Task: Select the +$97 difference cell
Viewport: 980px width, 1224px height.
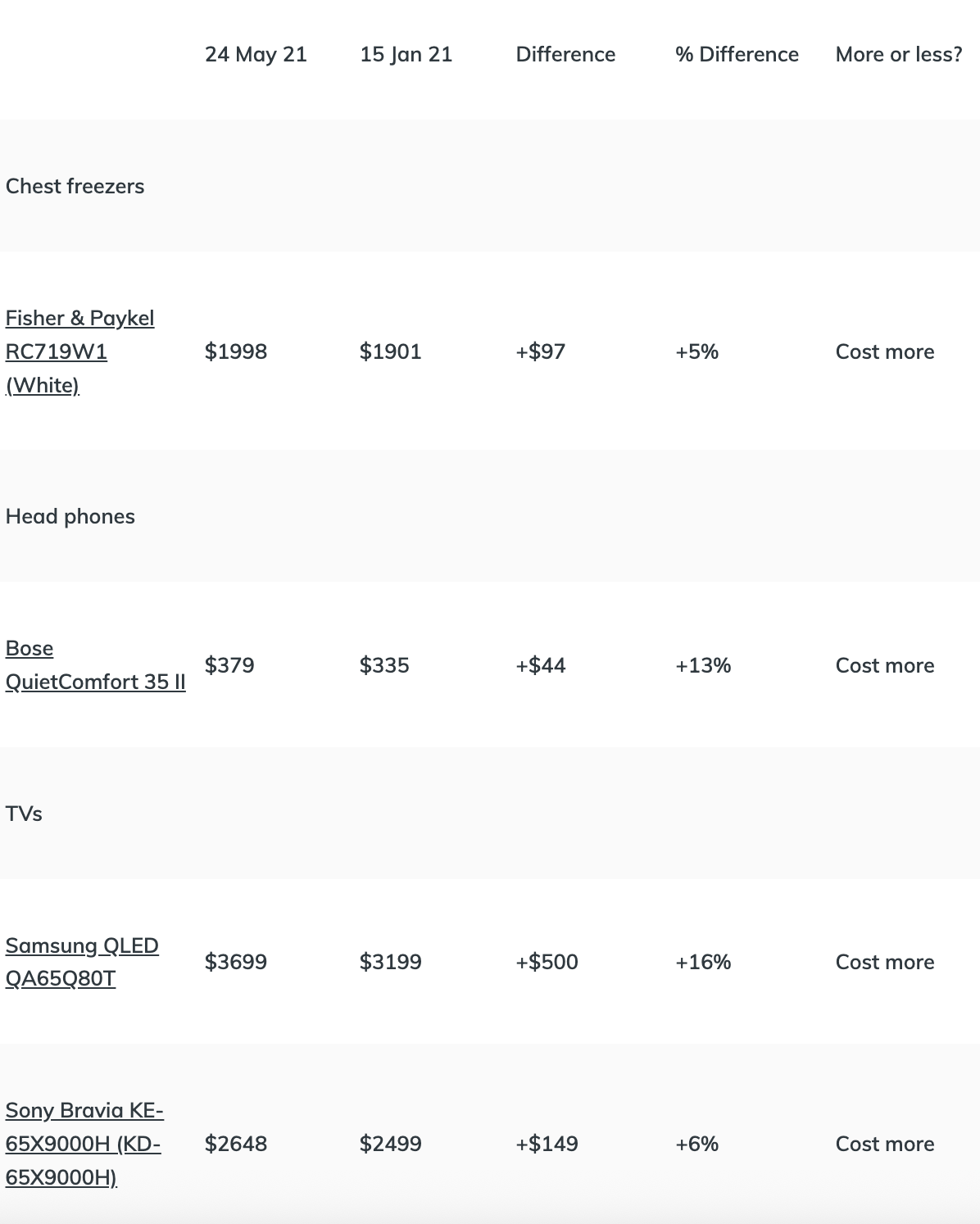Action: tap(540, 351)
